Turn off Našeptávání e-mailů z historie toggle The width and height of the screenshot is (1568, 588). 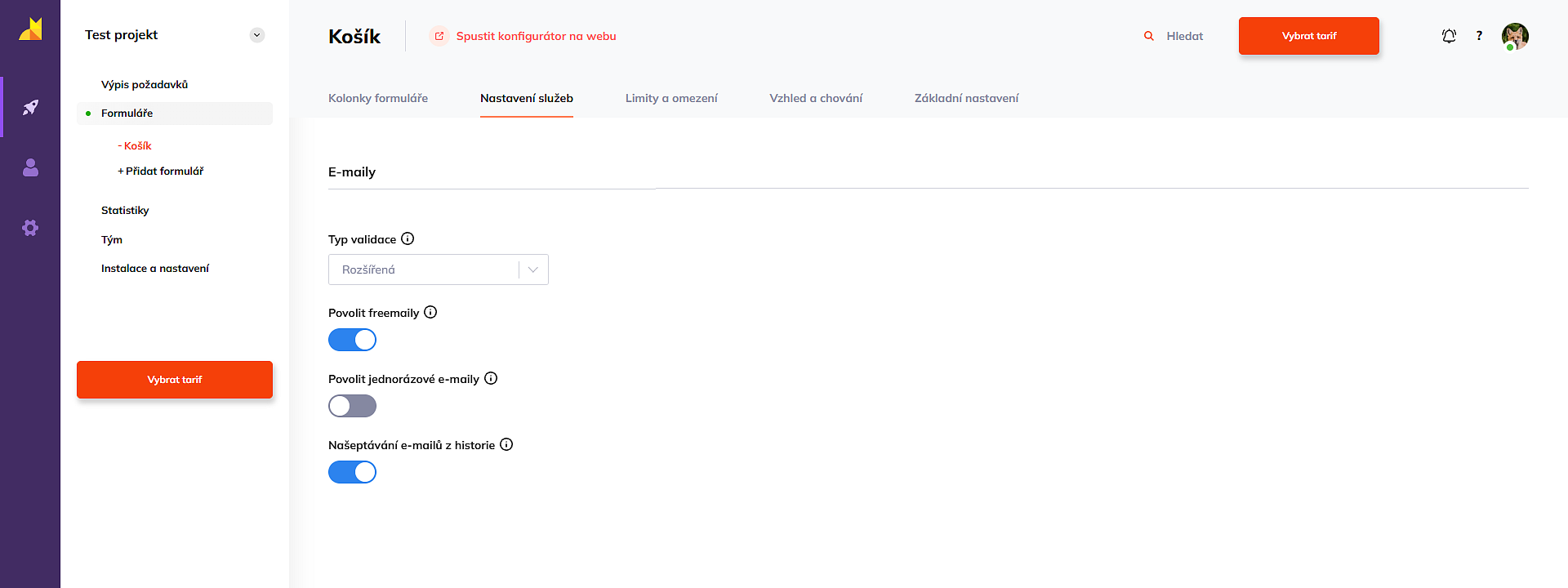[352, 472]
